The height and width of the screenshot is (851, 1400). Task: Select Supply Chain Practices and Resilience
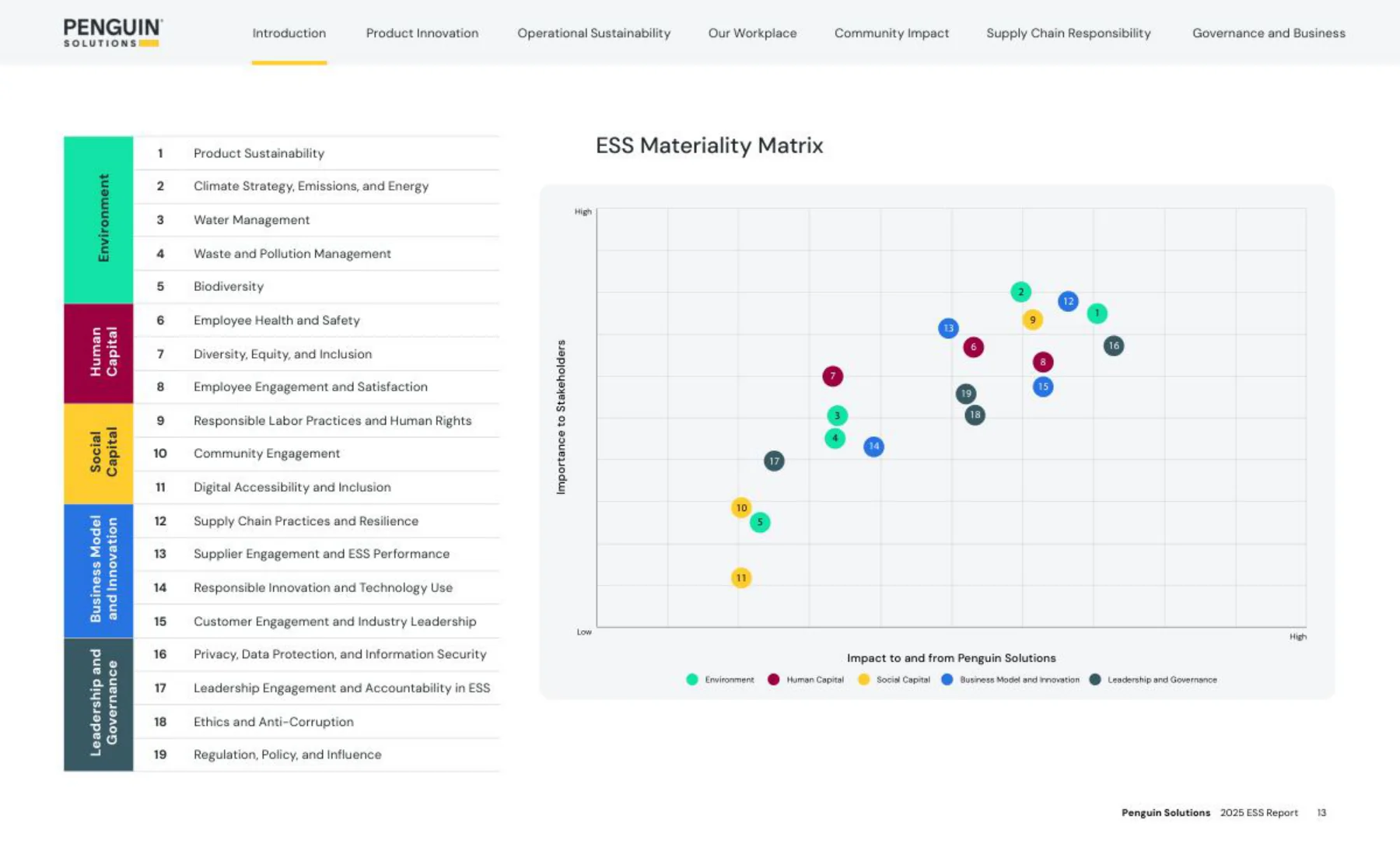click(317, 521)
